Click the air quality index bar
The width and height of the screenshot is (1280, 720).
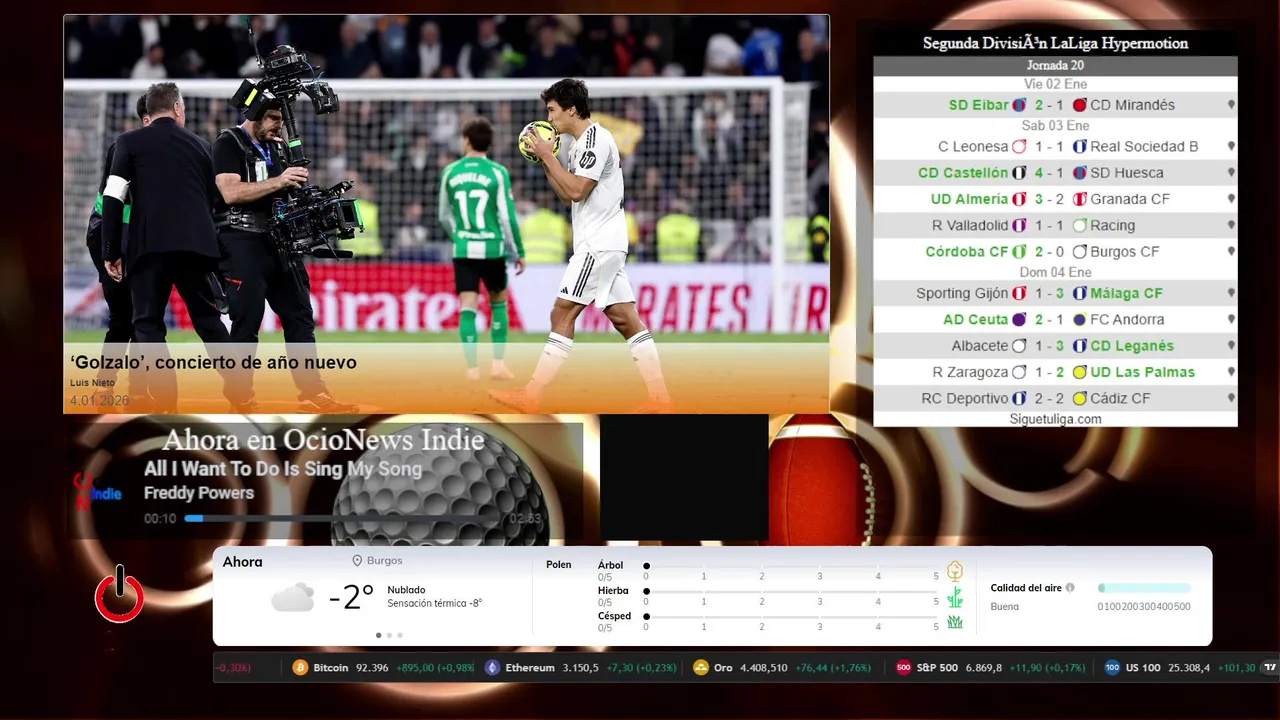[x=1144, y=588]
